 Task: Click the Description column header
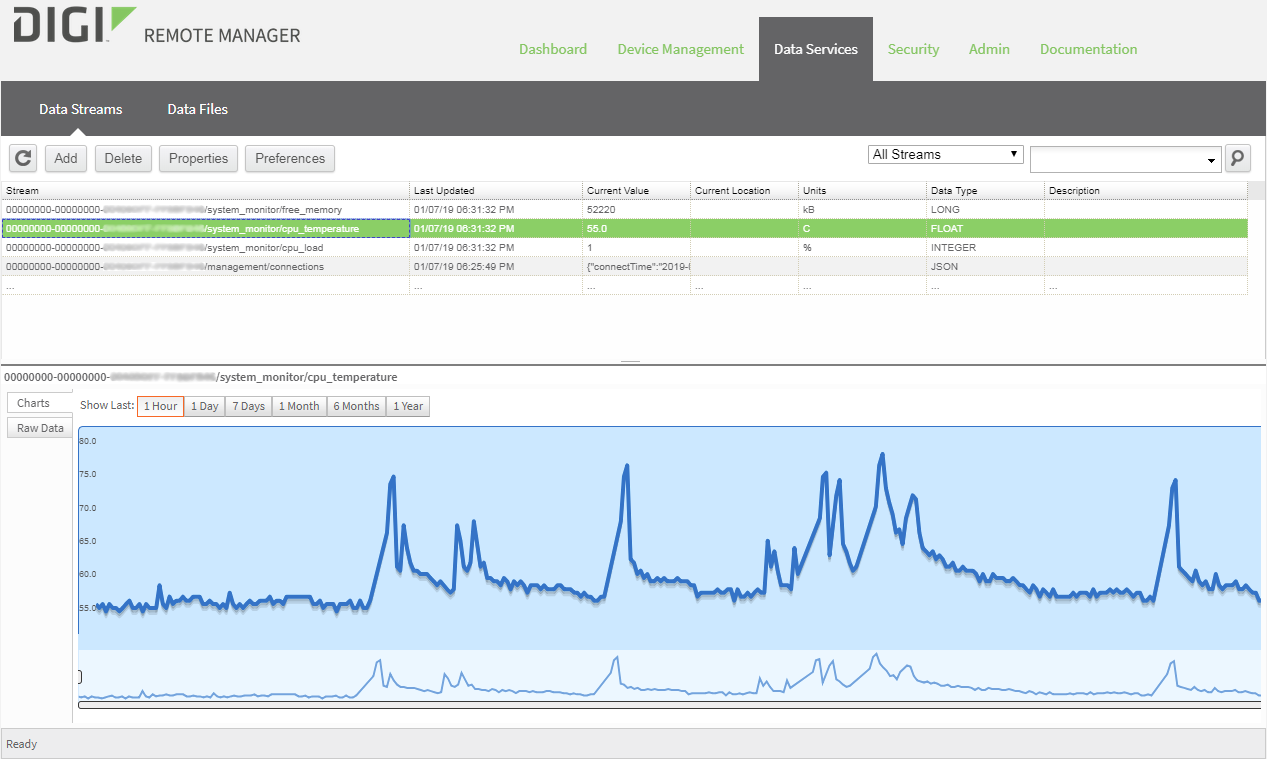[x=1146, y=190]
